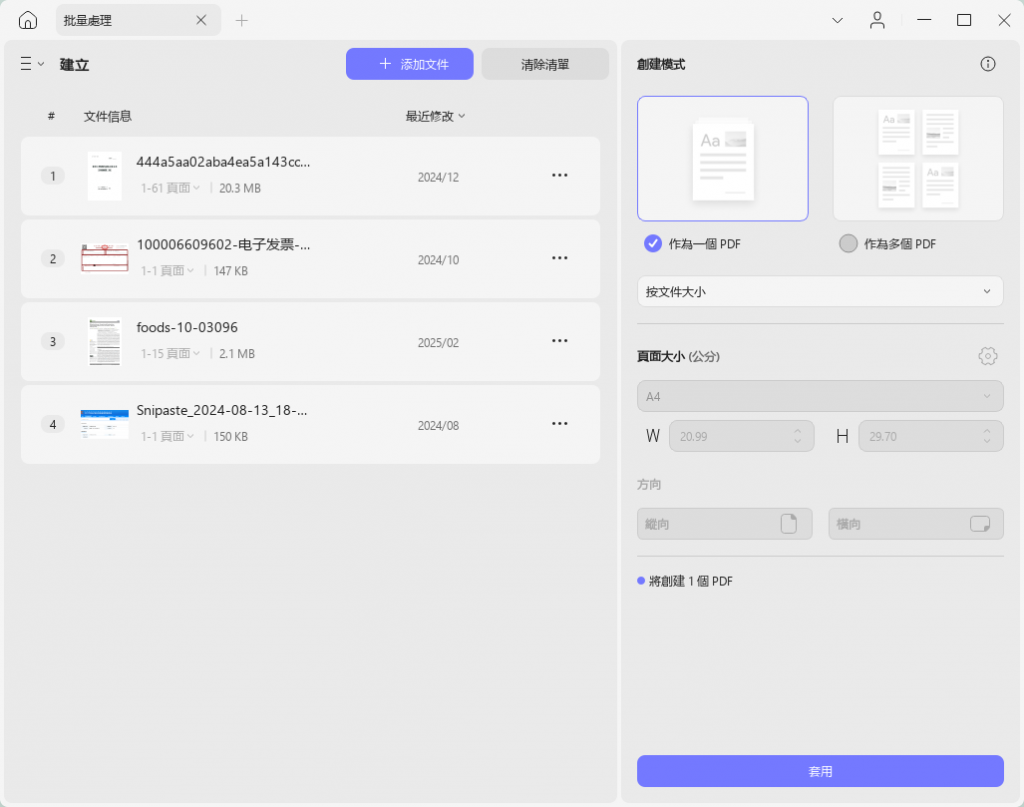The width and height of the screenshot is (1024, 807).
Task: Click the file name Snipaste_2024-08-13_18-...
Action: click(222, 410)
